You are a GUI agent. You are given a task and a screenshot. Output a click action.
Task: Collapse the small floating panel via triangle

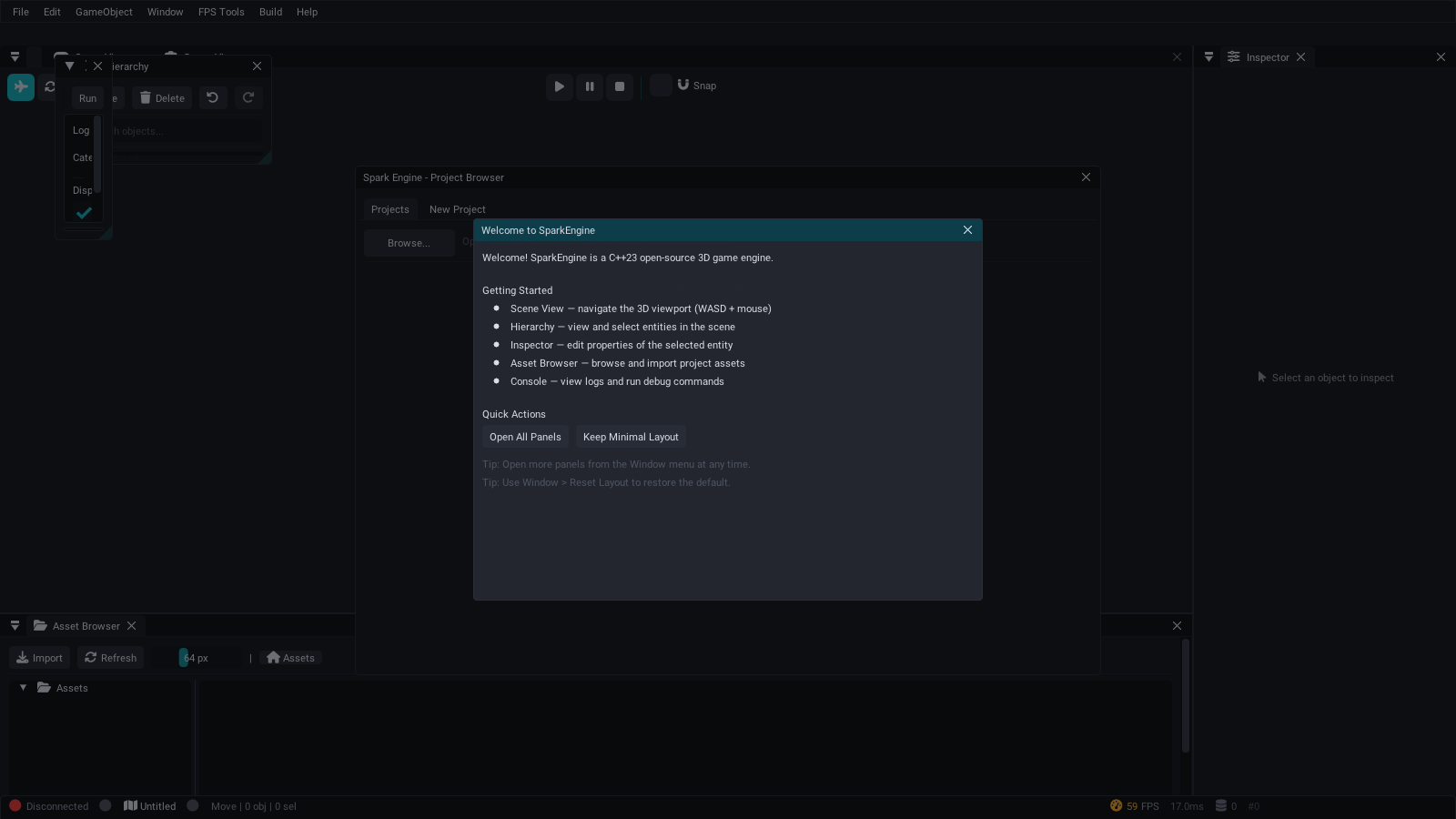(x=69, y=66)
